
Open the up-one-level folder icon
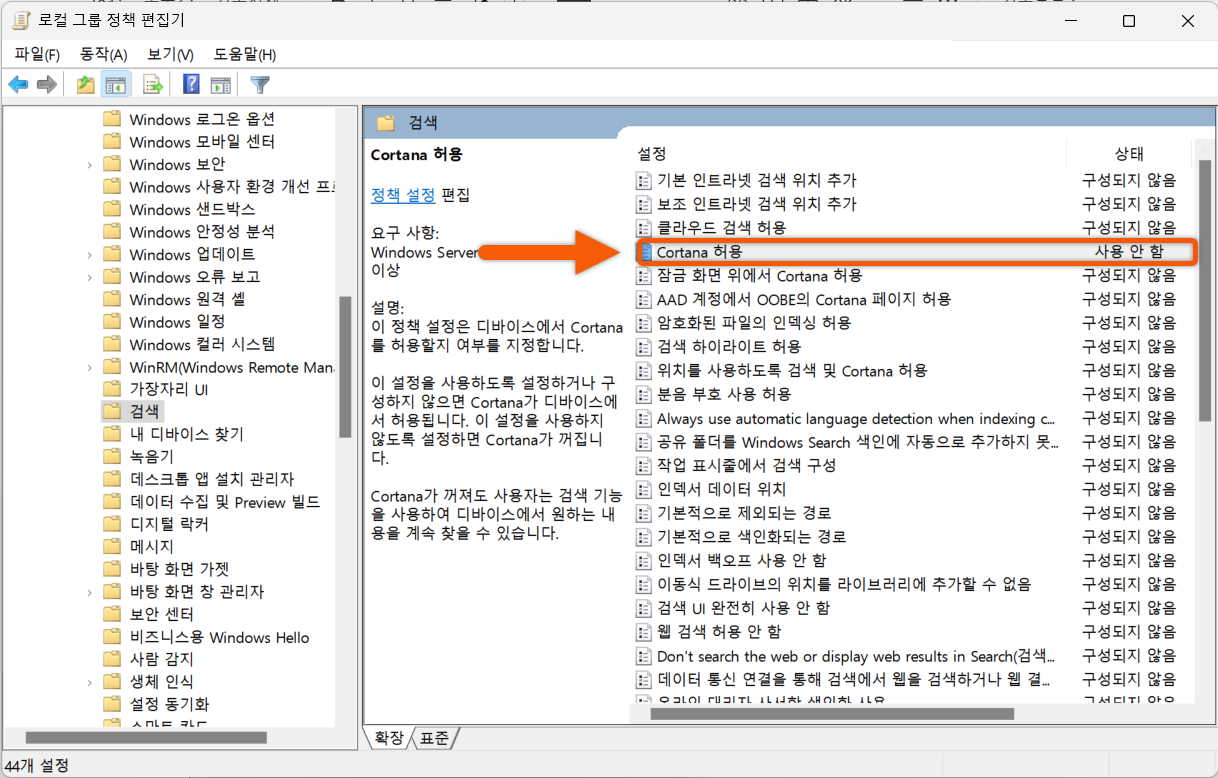pos(85,84)
